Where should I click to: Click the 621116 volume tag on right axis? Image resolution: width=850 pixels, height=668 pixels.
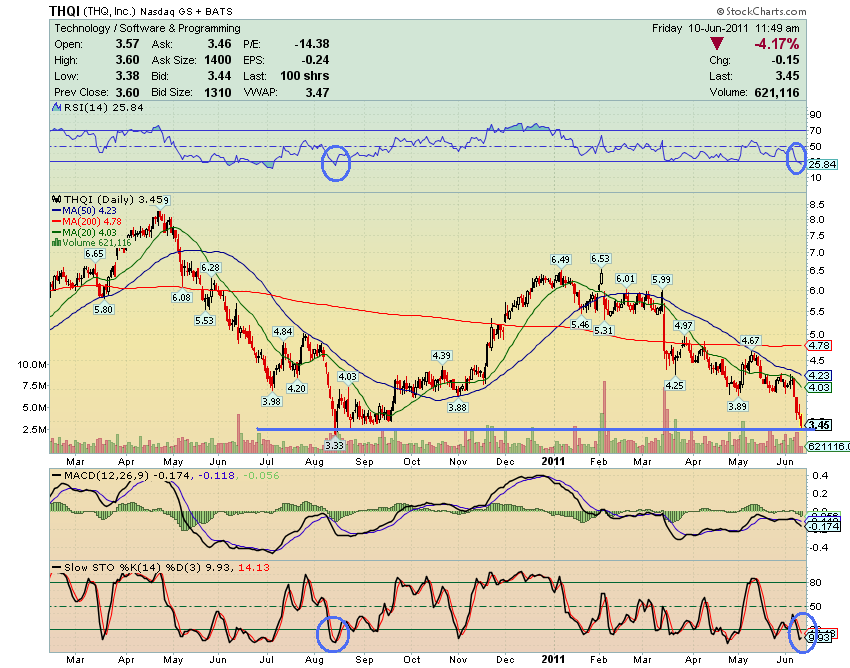pos(828,446)
